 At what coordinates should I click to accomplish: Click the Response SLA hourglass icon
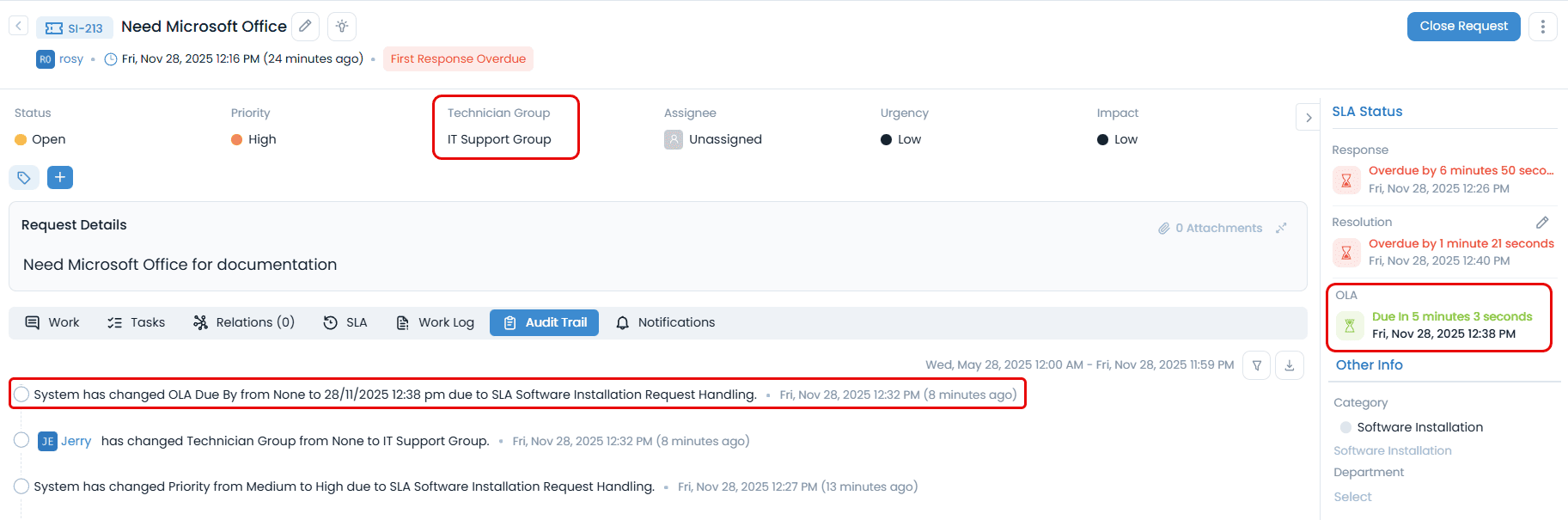1346,180
